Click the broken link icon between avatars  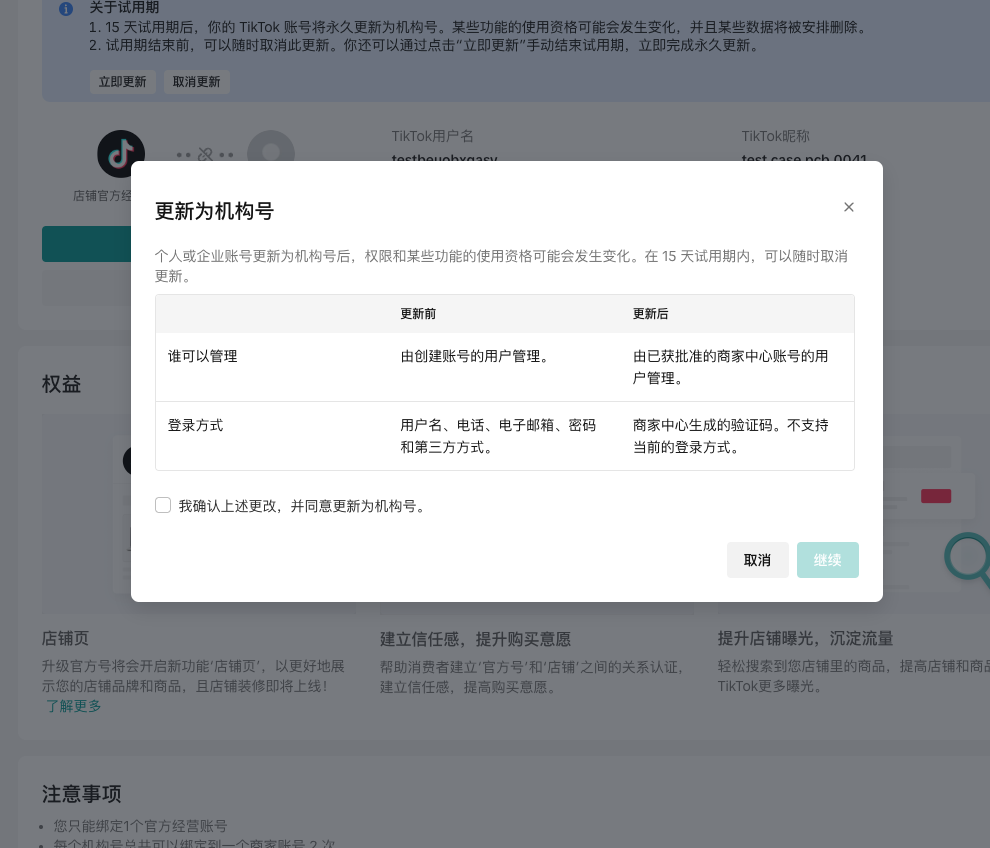205,155
